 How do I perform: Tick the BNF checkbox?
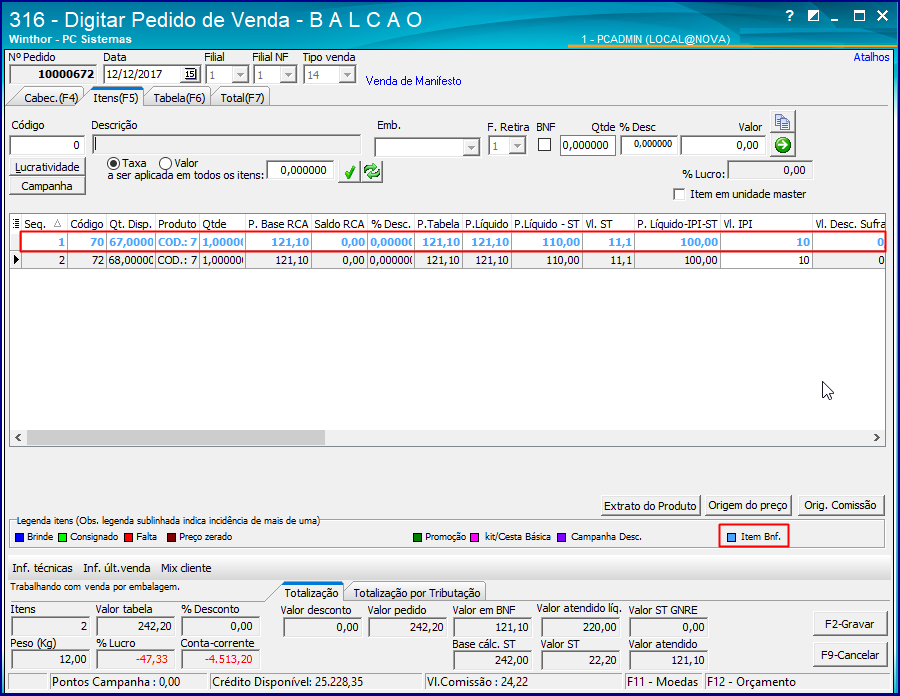click(x=544, y=145)
